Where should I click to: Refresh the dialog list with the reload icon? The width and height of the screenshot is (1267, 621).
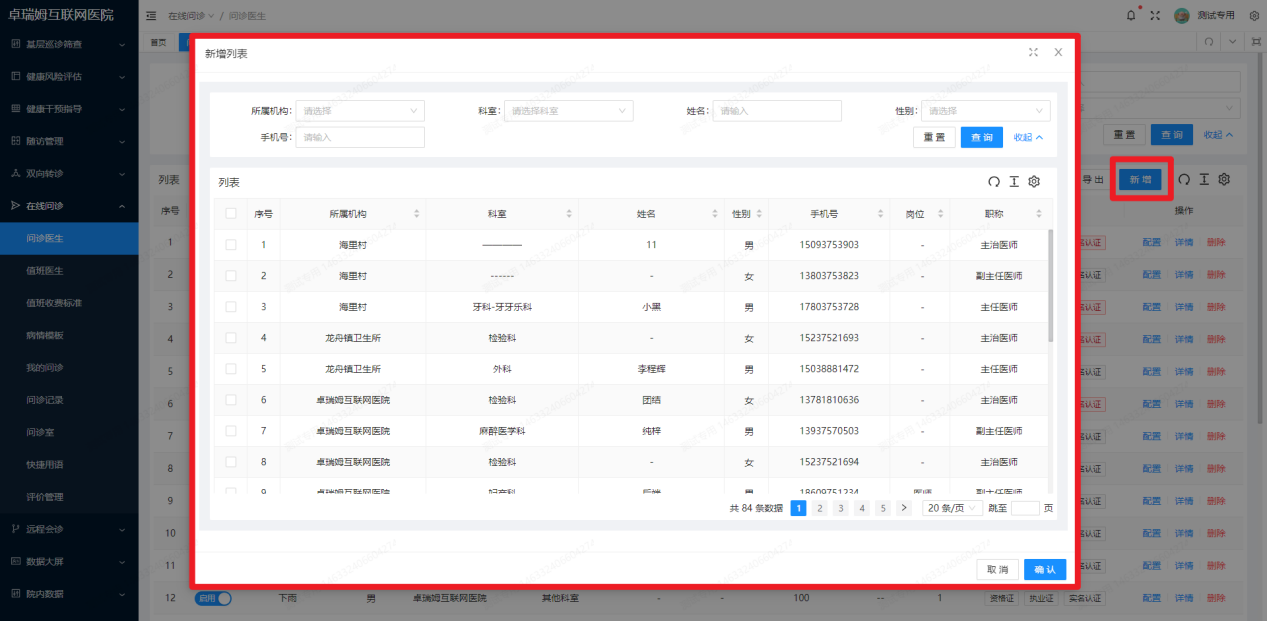tap(994, 182)
